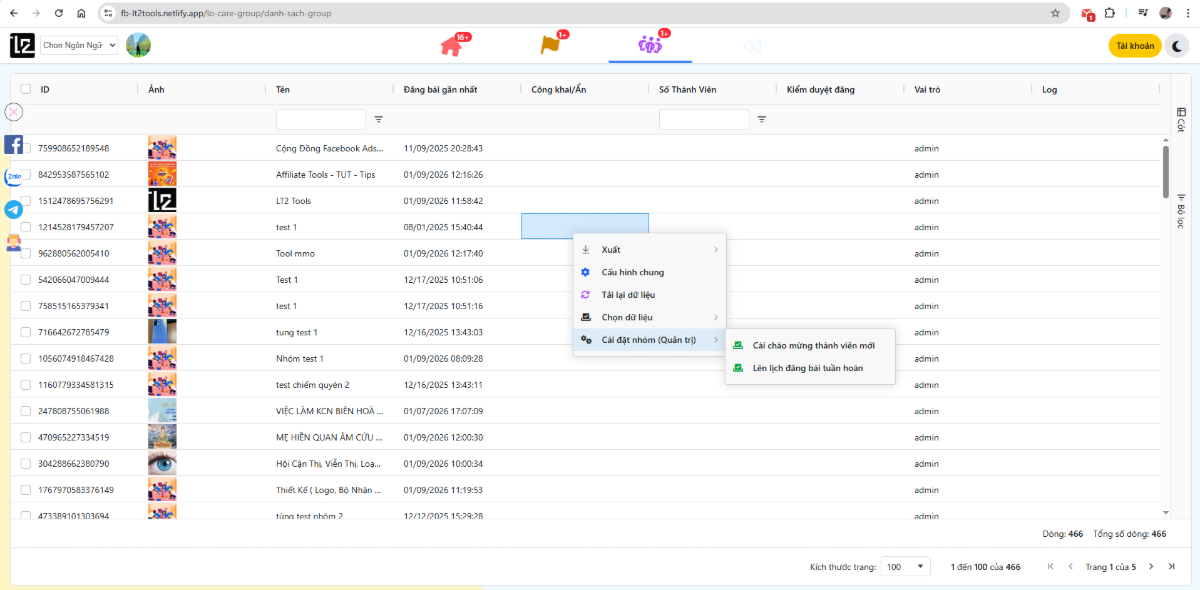1200x590 pixels.
Task: Click the flag icon with 1+ notification badge
Action: [548, 45]
